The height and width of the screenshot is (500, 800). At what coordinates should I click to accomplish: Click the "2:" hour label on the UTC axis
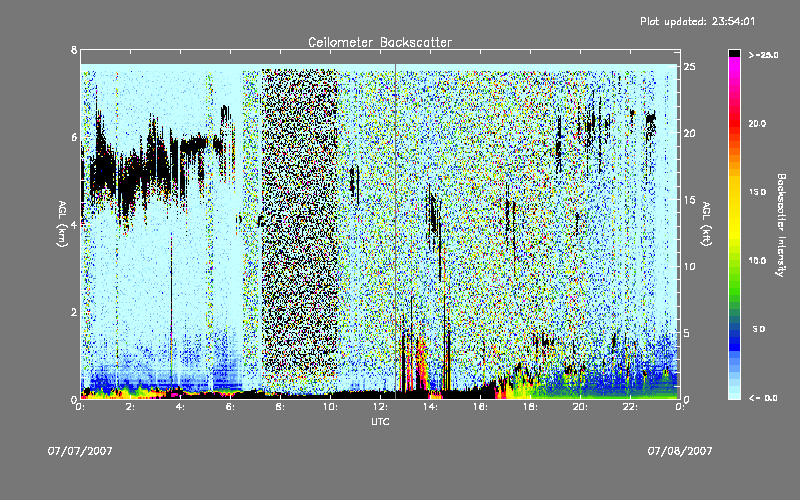pos(130,407)
